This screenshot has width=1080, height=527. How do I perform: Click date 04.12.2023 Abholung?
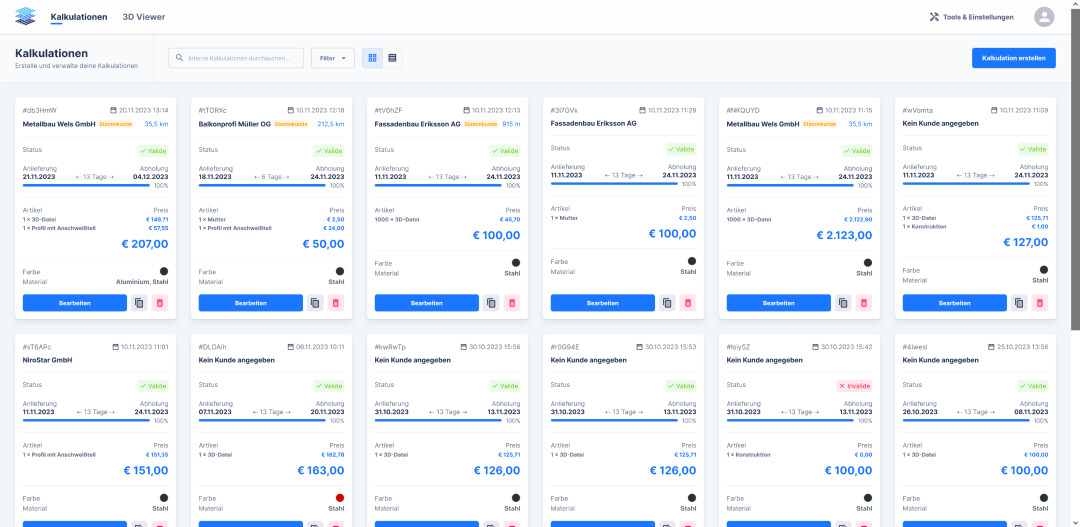click(151, 176)
